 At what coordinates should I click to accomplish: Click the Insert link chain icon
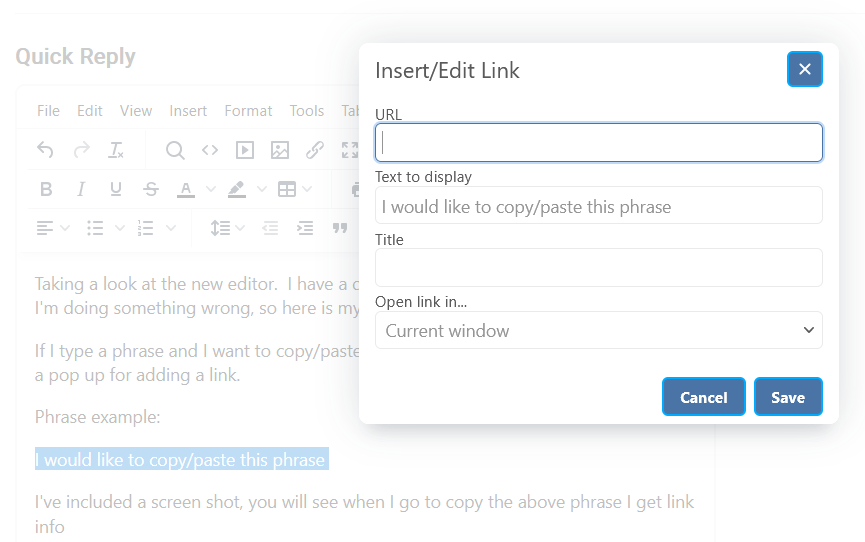click(x=314, y=150)
